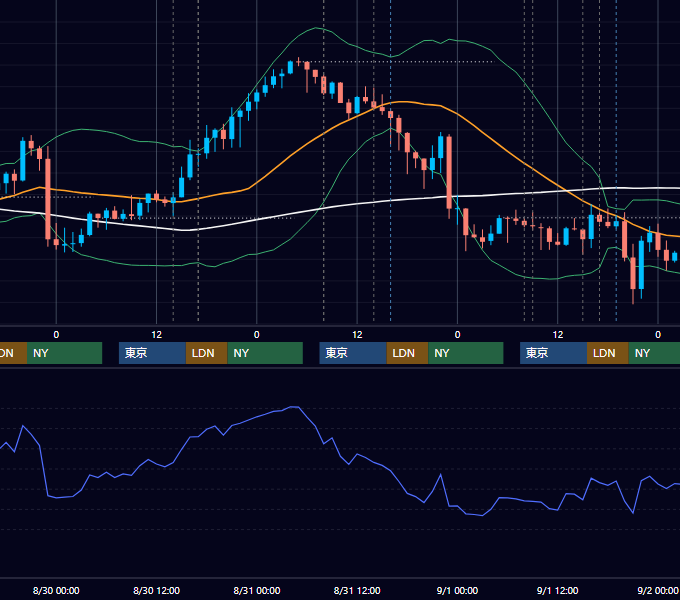Select the NY session block spanning 8/31 00:00
Image resolution: width=680 pixels, height=600 pixels.
point(265,353)
